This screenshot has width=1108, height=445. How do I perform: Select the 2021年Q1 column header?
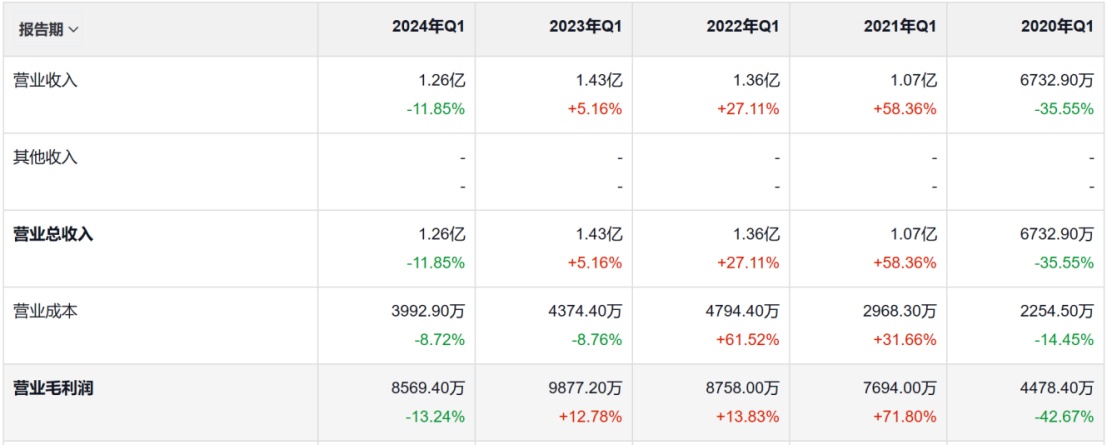click(x=900, y=28)
